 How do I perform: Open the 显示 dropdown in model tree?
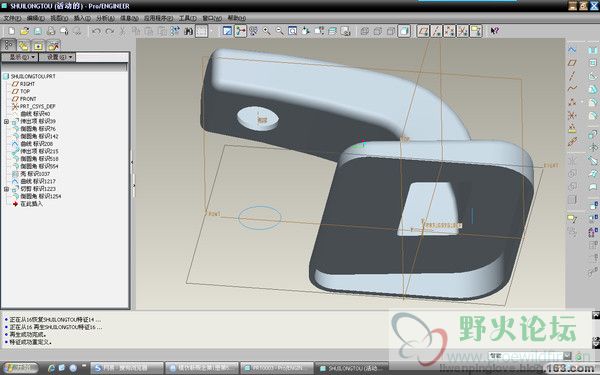pos(20,57)
